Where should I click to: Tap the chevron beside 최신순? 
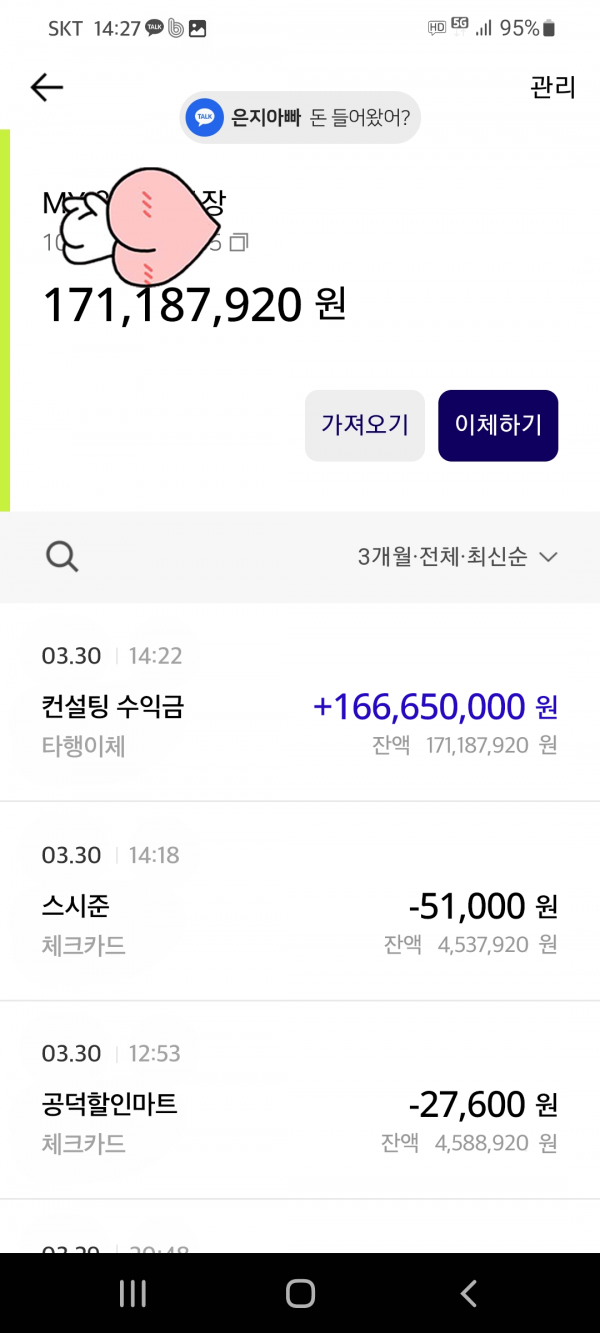click(x=547, y=558)
